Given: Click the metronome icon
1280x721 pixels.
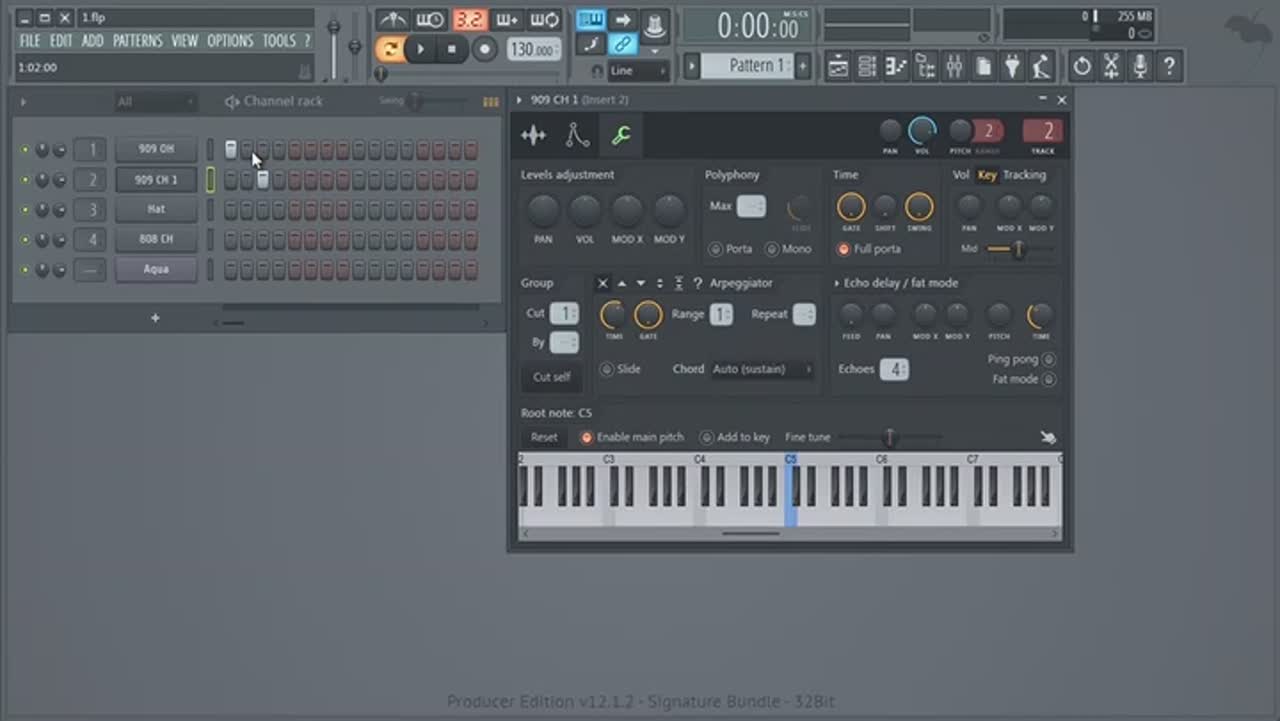Looking at the screenshot, I should 392,20.
